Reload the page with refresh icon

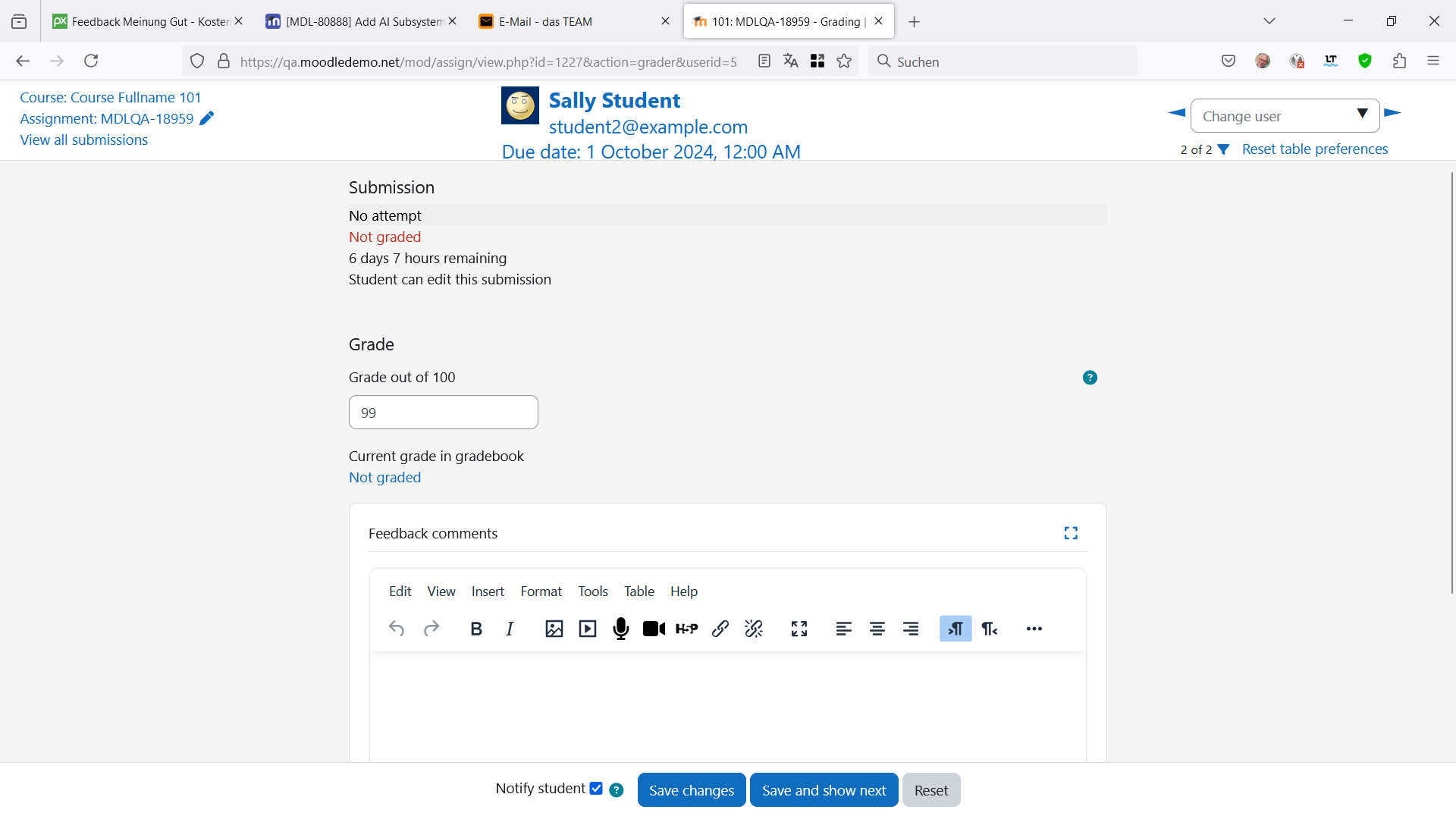[91, 61]
